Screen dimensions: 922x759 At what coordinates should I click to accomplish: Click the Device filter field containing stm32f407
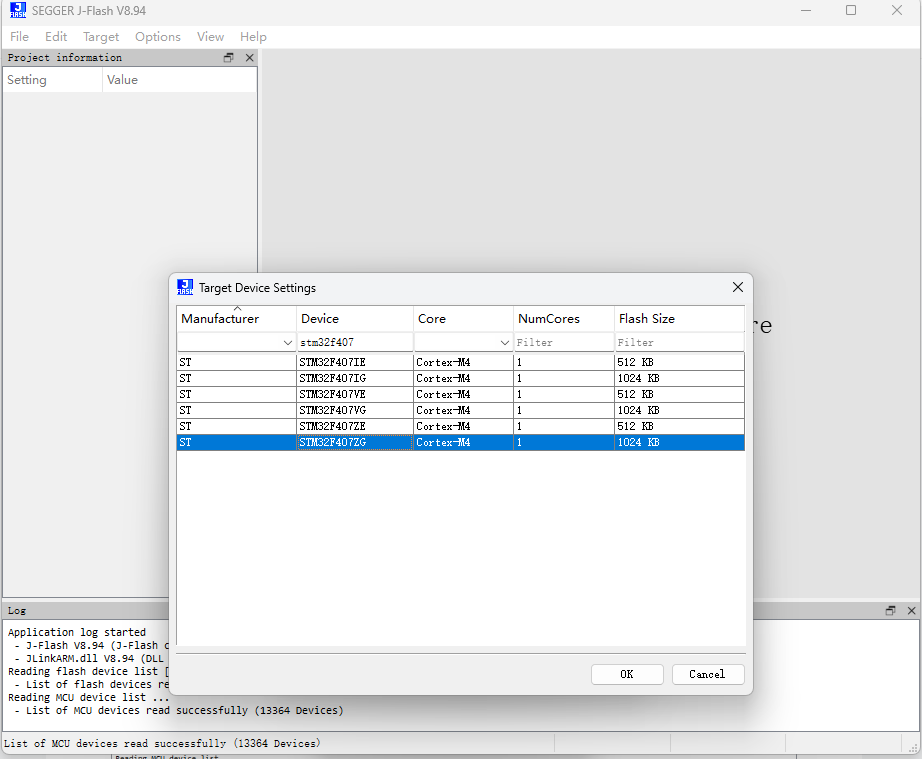coord(355,342)
